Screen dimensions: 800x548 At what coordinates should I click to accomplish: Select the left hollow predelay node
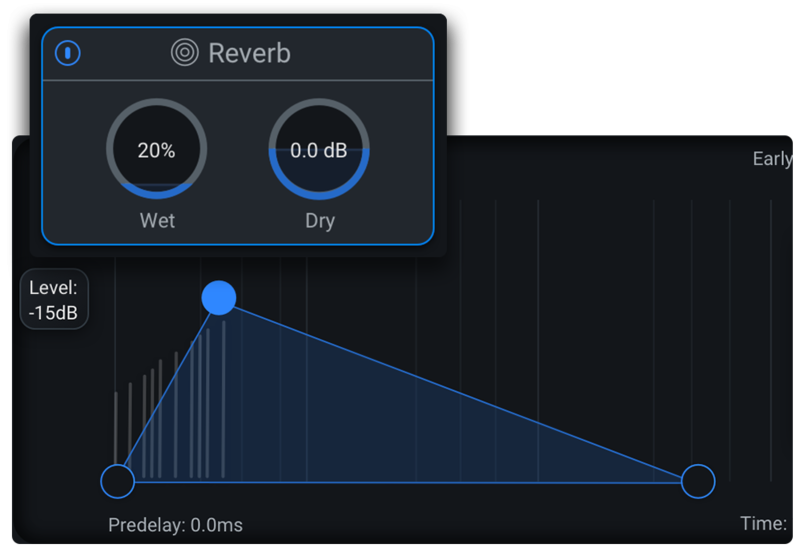[118, 481]
